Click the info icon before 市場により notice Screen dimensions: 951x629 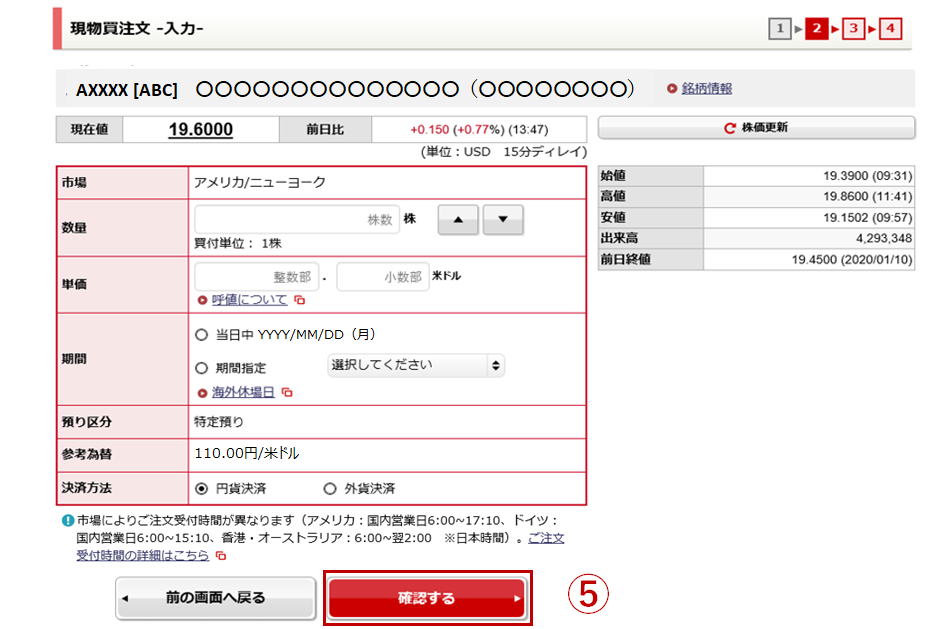(68, 520)
